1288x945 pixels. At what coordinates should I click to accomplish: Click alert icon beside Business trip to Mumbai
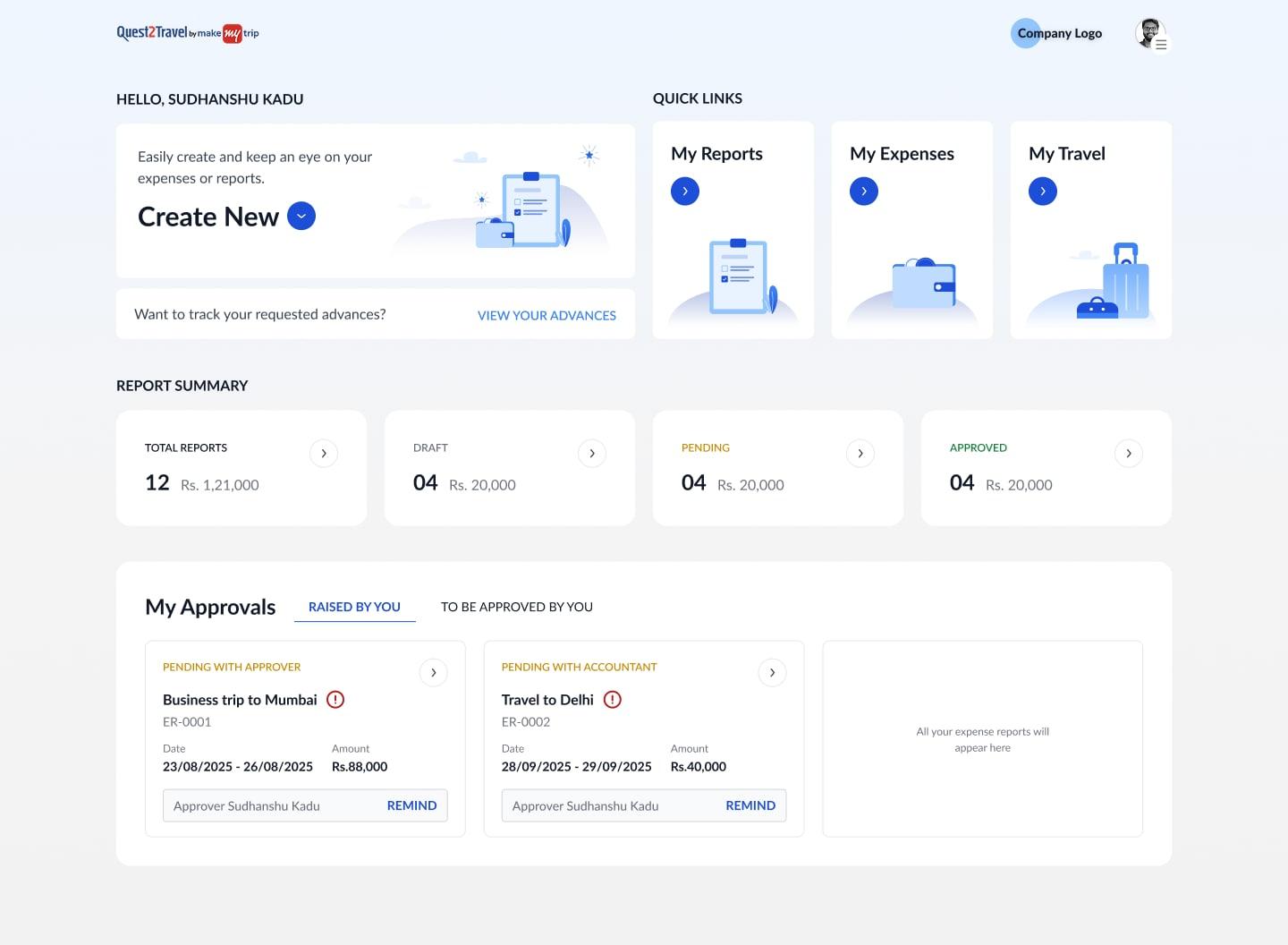[335, 700]
